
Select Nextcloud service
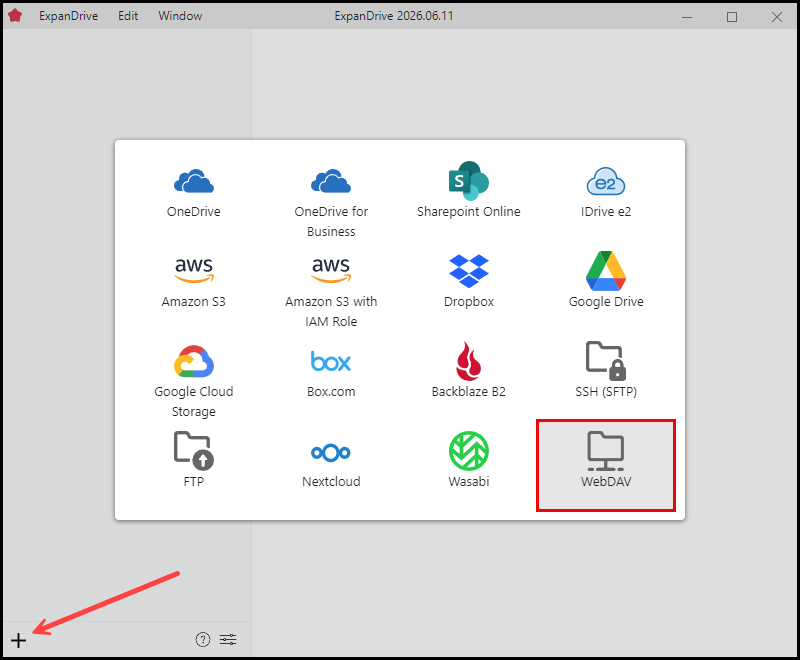pyautogui.click(x=331, y=464)
